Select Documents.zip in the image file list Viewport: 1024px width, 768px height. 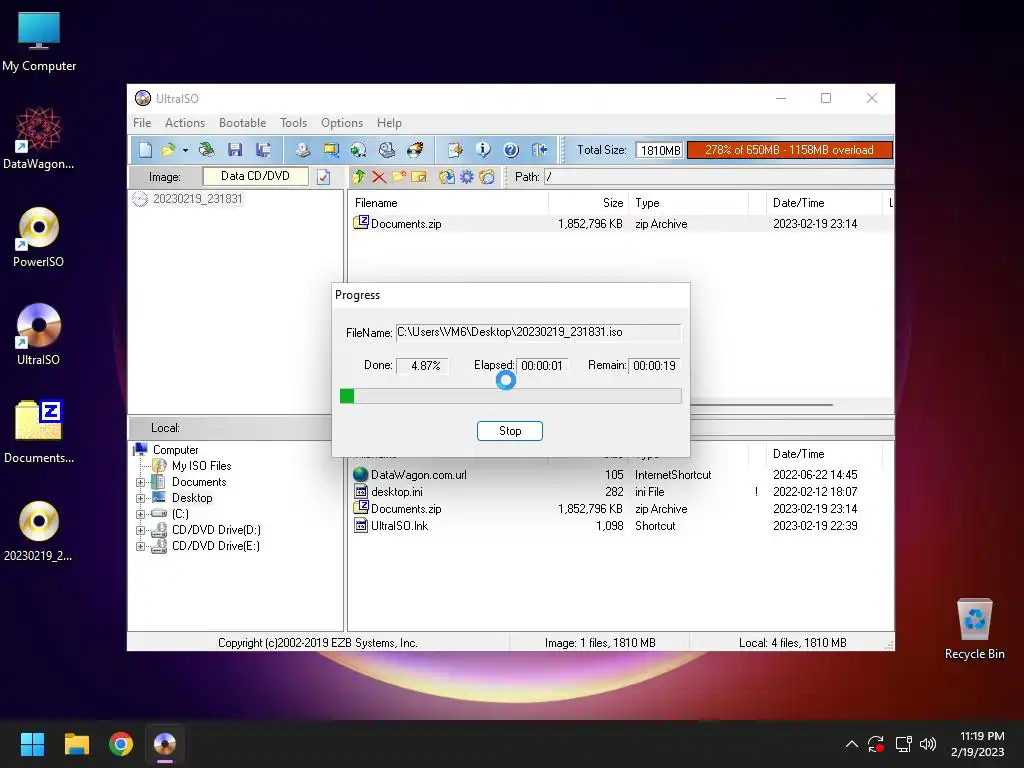(406, 224)
